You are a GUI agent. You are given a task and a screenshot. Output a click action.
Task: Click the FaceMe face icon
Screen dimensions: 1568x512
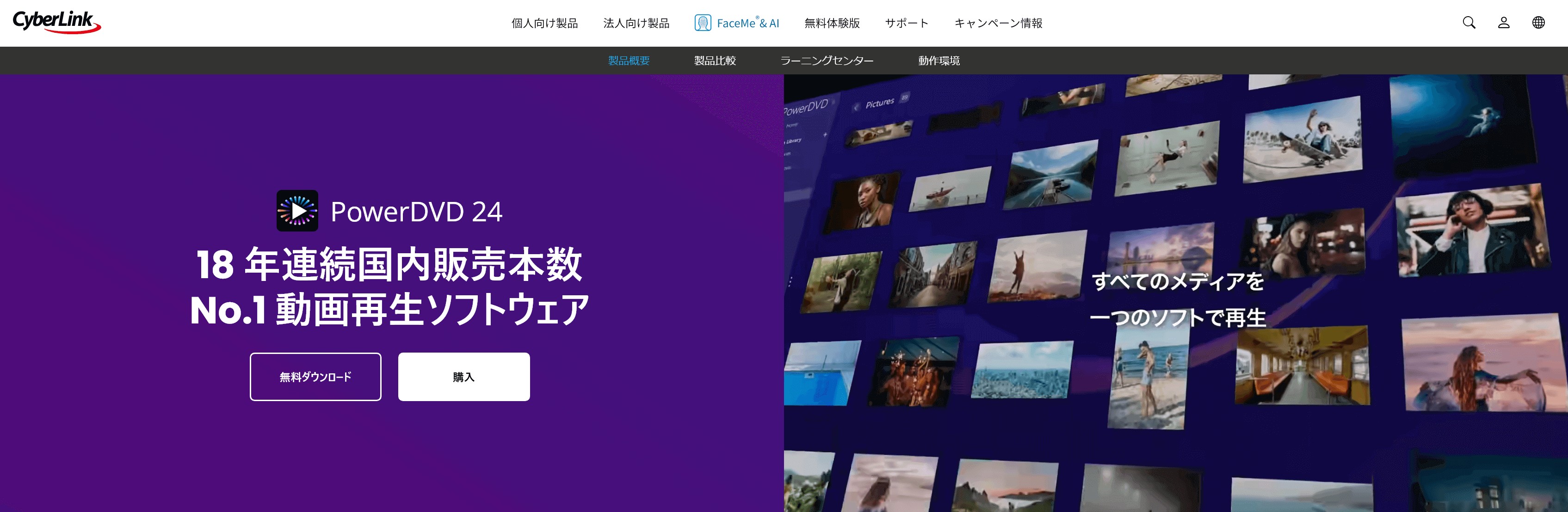[x=703, y=23]
